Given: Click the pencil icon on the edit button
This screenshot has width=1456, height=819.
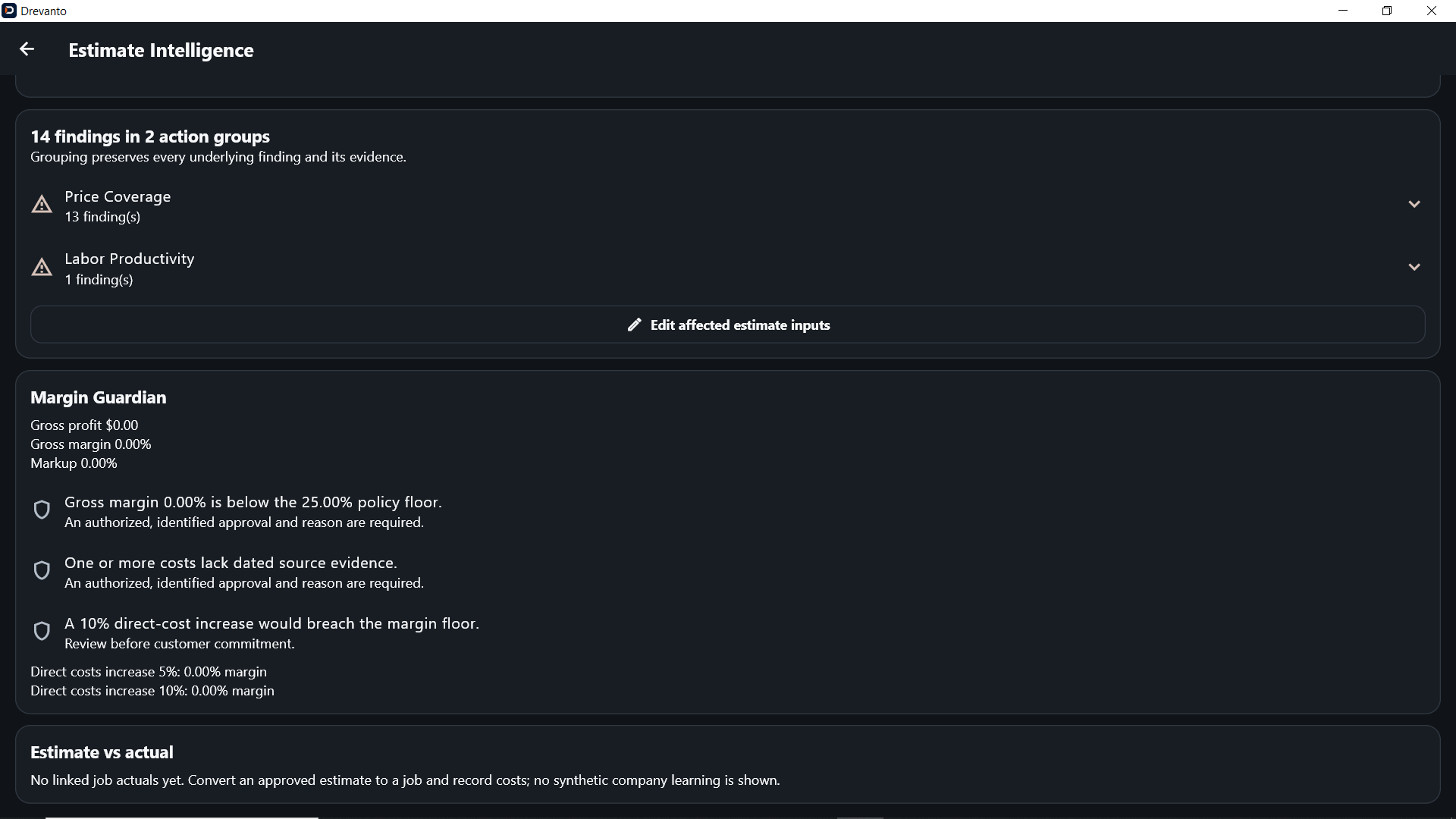Looking at the screenshot, I should click(x=634, y=325).
